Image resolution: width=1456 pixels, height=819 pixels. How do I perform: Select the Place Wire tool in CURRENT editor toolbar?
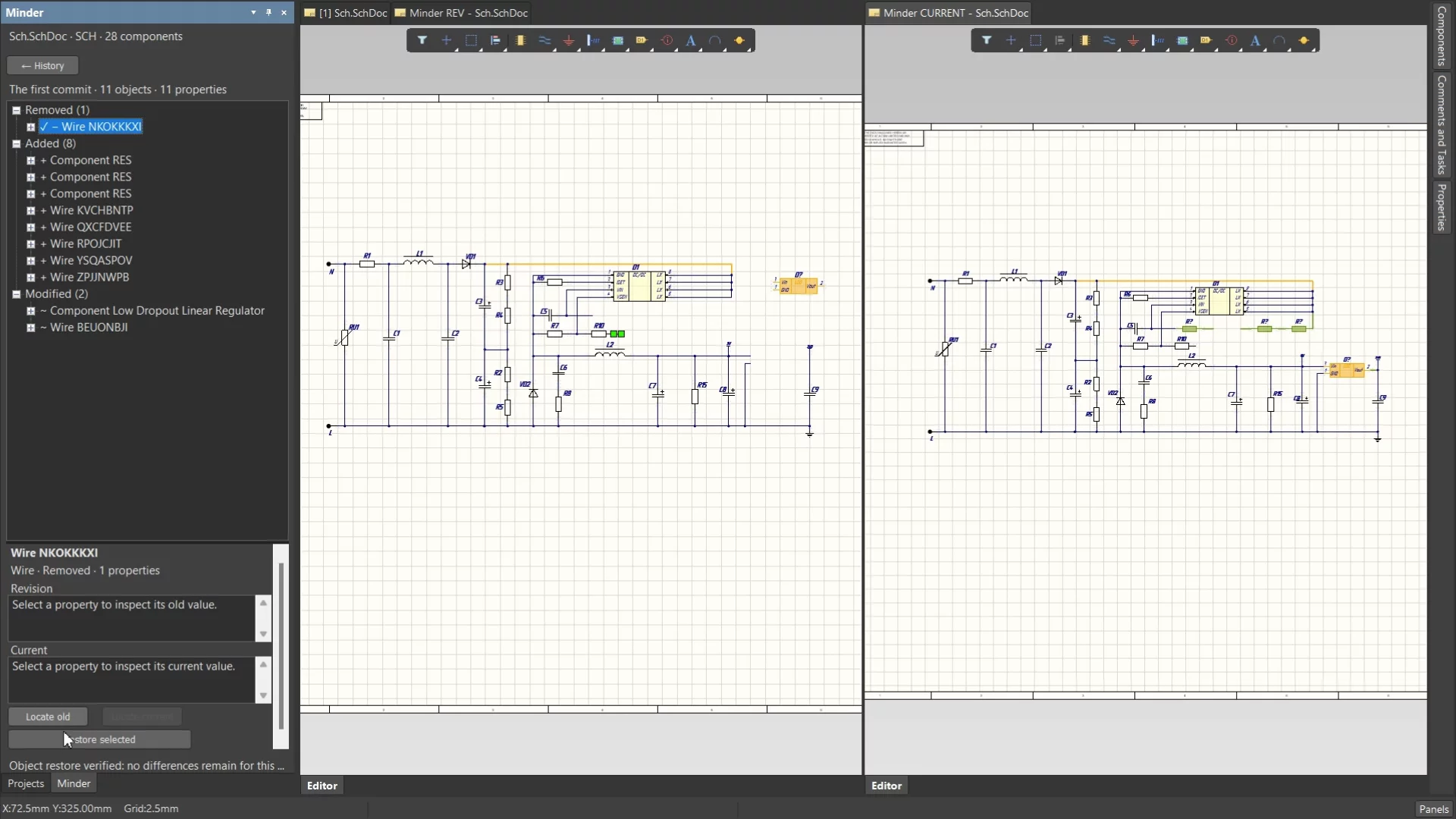pyautogui.click(x=1109, y=41)
